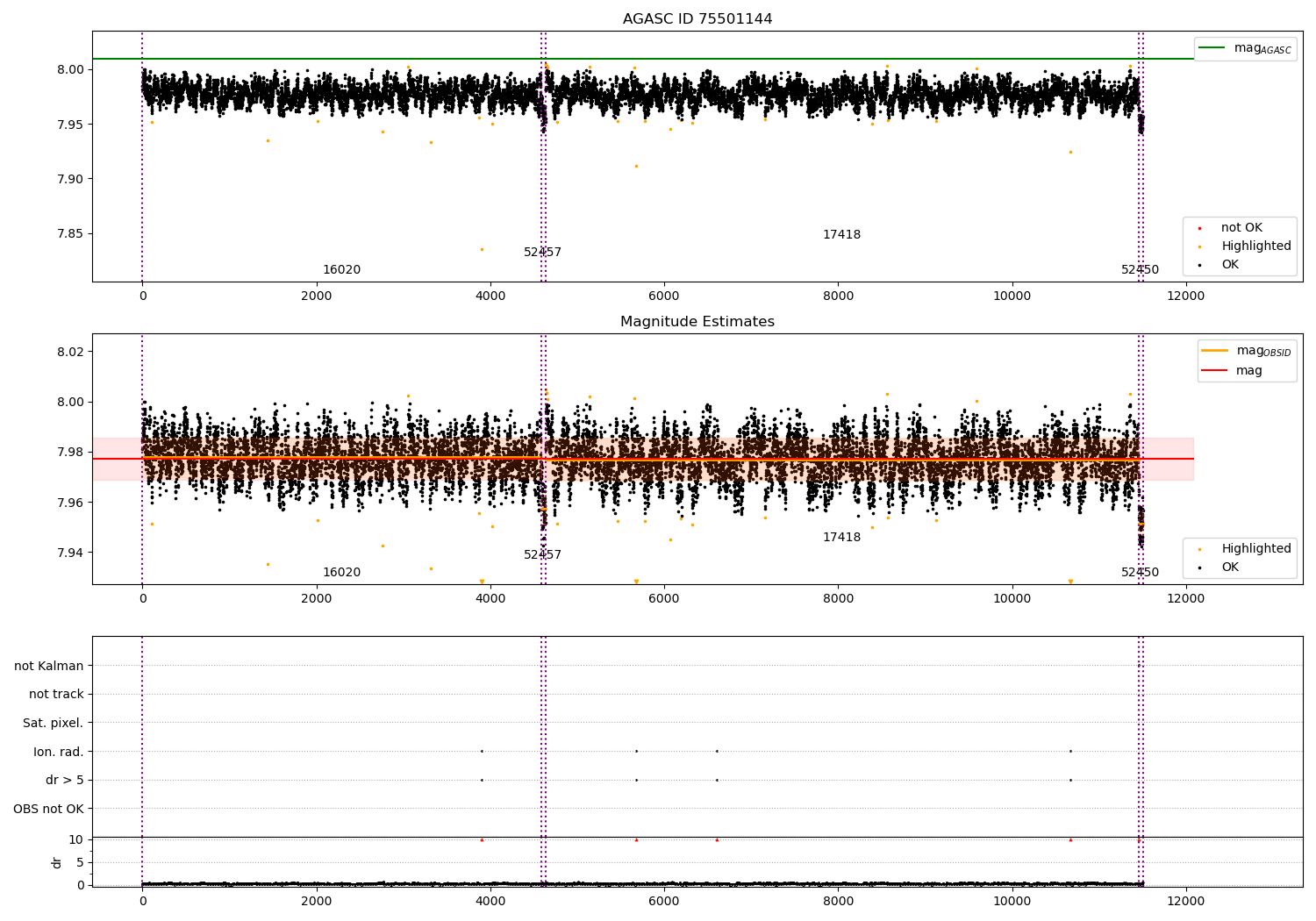Click 'Highlighted' in the middle plot legend
This screenshot has height=921, width=1316.
coord(1256,549)
